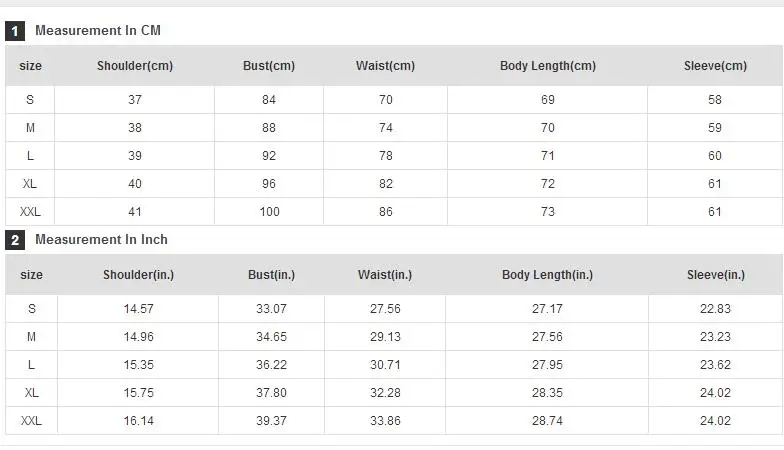Click bust value 39.37 in inch table

(272, 420)
